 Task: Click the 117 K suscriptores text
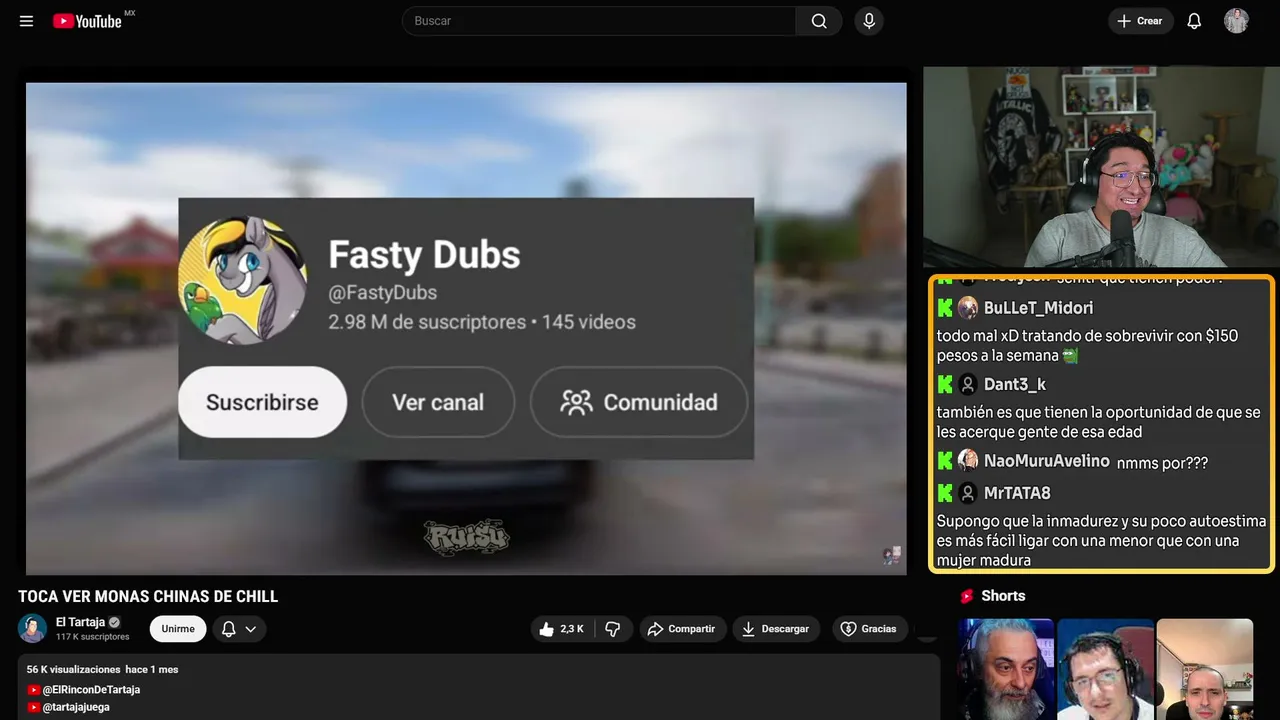(93, 637)
